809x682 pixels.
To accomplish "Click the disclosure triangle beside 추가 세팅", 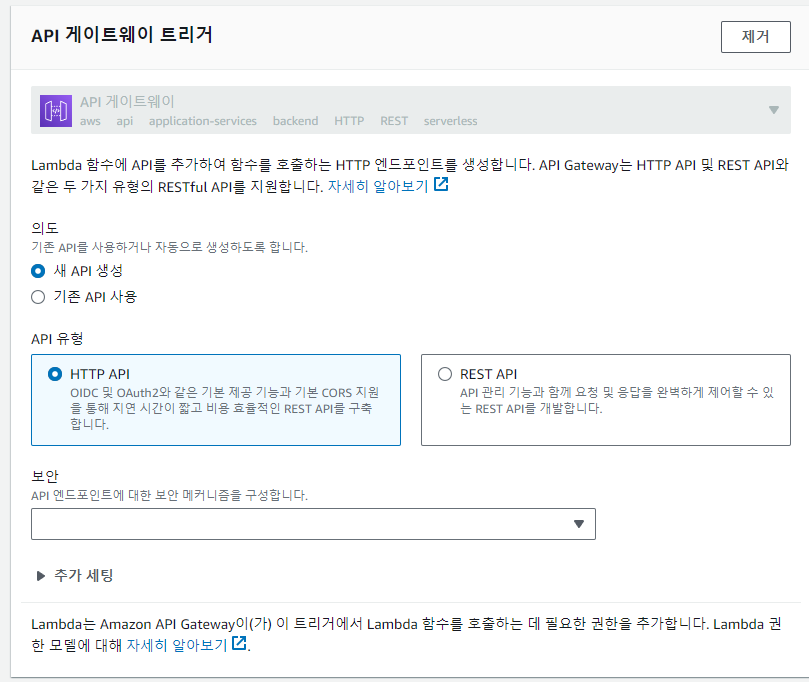I will point(38,576).
